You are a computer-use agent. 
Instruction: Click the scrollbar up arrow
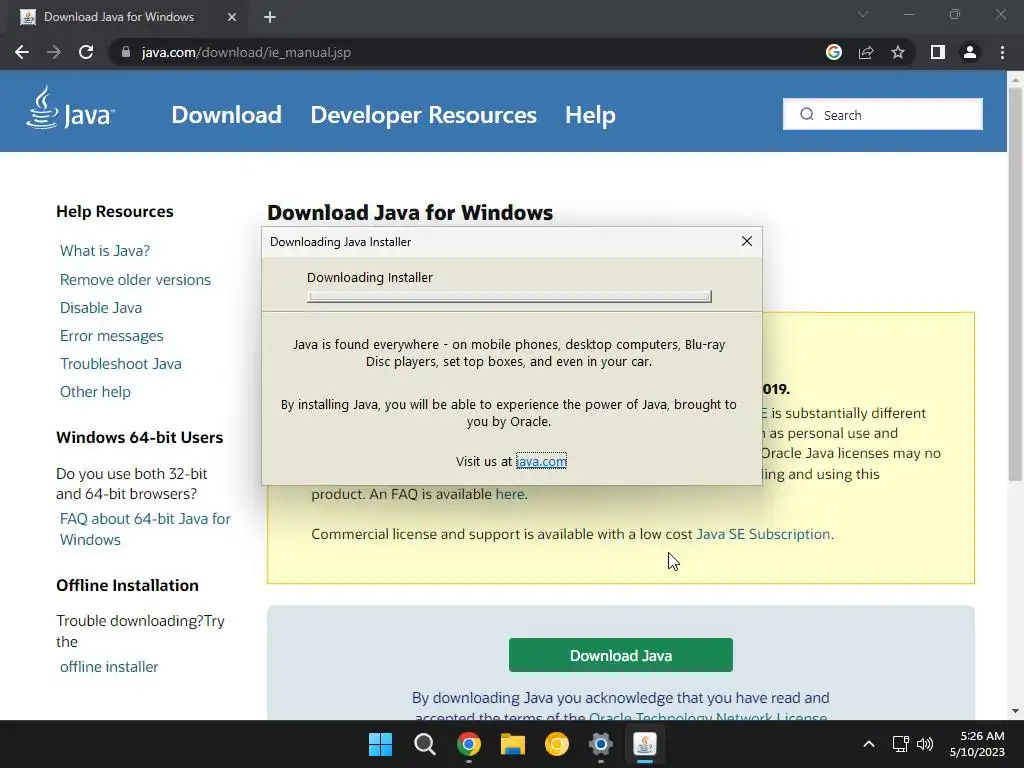click(1015, 79)
